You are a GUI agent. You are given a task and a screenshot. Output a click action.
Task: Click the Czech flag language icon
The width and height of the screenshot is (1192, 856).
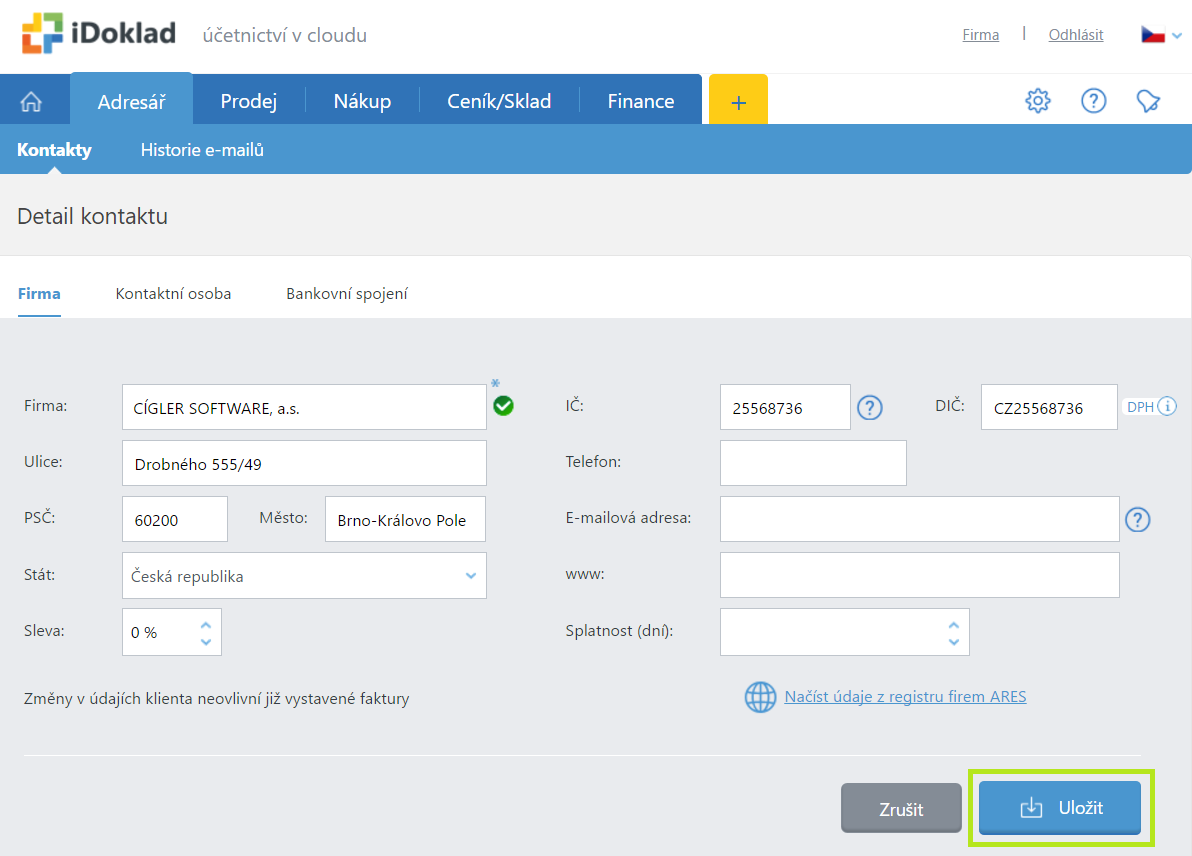[1152, 35]
